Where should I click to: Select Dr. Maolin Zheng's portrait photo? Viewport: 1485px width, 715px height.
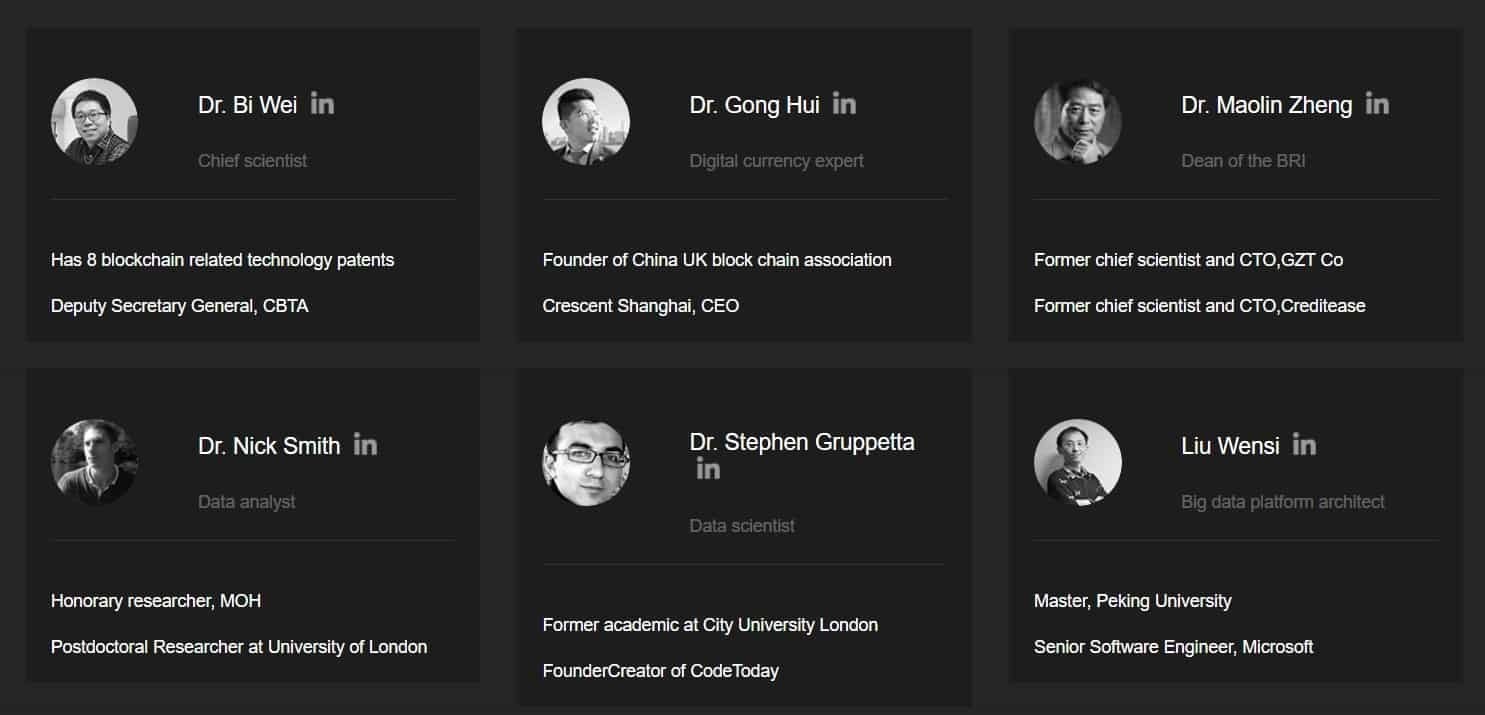[1077, 122]
